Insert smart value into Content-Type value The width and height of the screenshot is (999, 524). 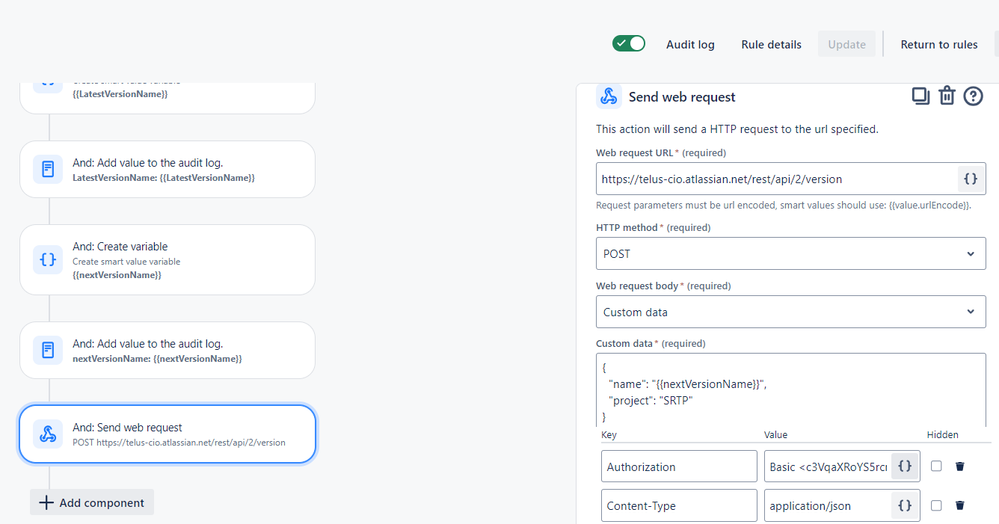coord(905,506)
